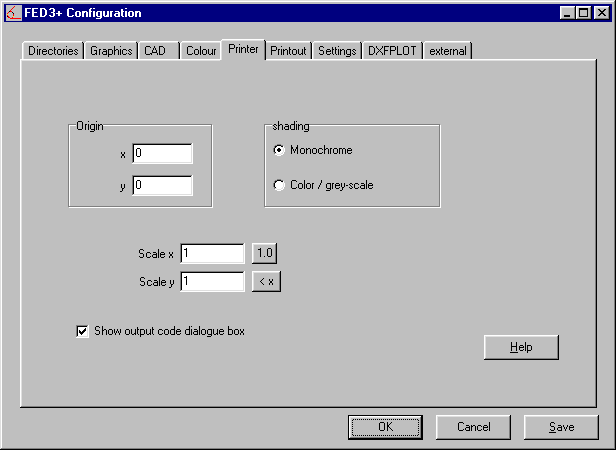Switch to the Graphics tab
Viewport: 616px width, 450px height.
tap(111, 51)
